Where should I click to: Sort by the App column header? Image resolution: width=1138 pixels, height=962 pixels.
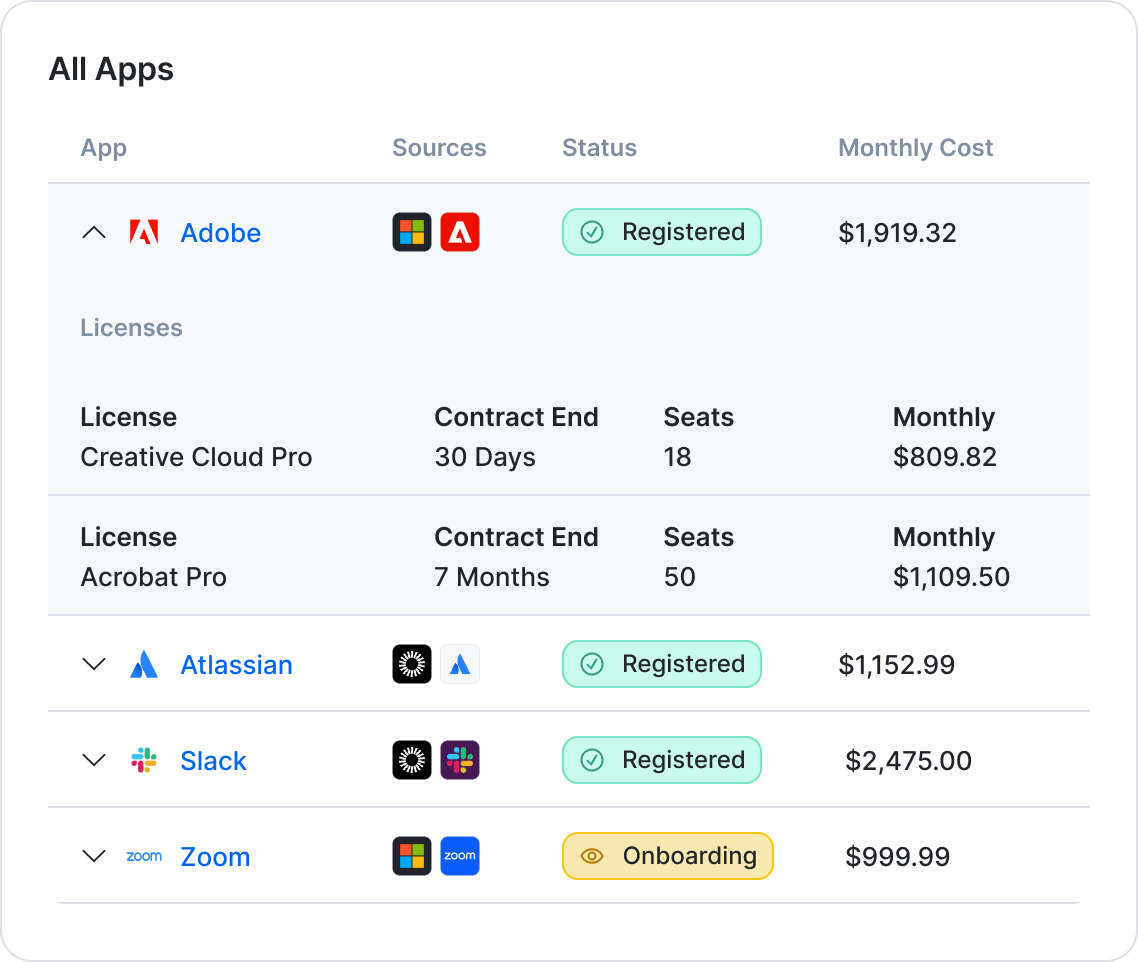pos(104,148)
